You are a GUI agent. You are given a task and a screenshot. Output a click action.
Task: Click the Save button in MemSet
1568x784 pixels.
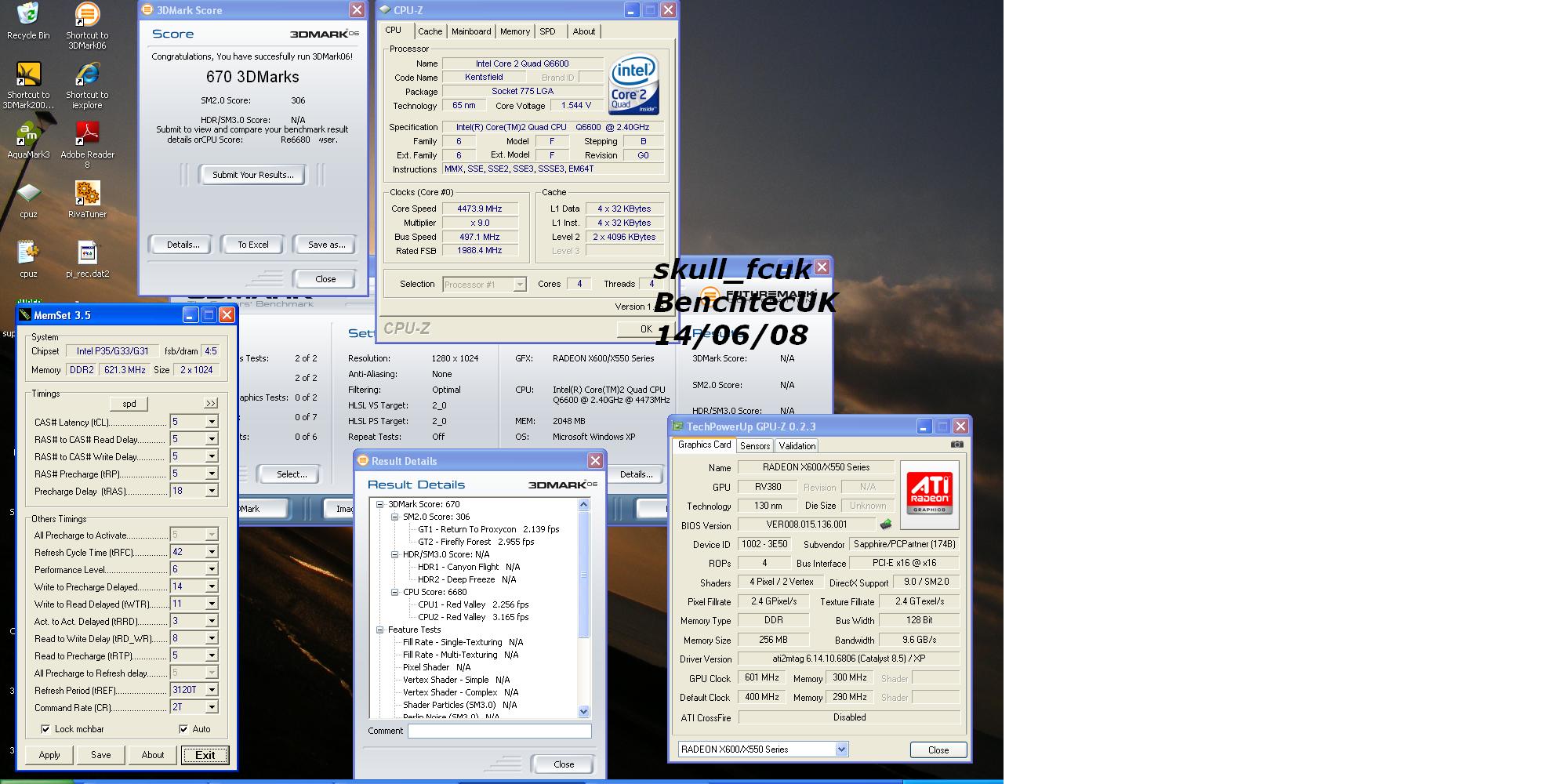coord(100,755)
